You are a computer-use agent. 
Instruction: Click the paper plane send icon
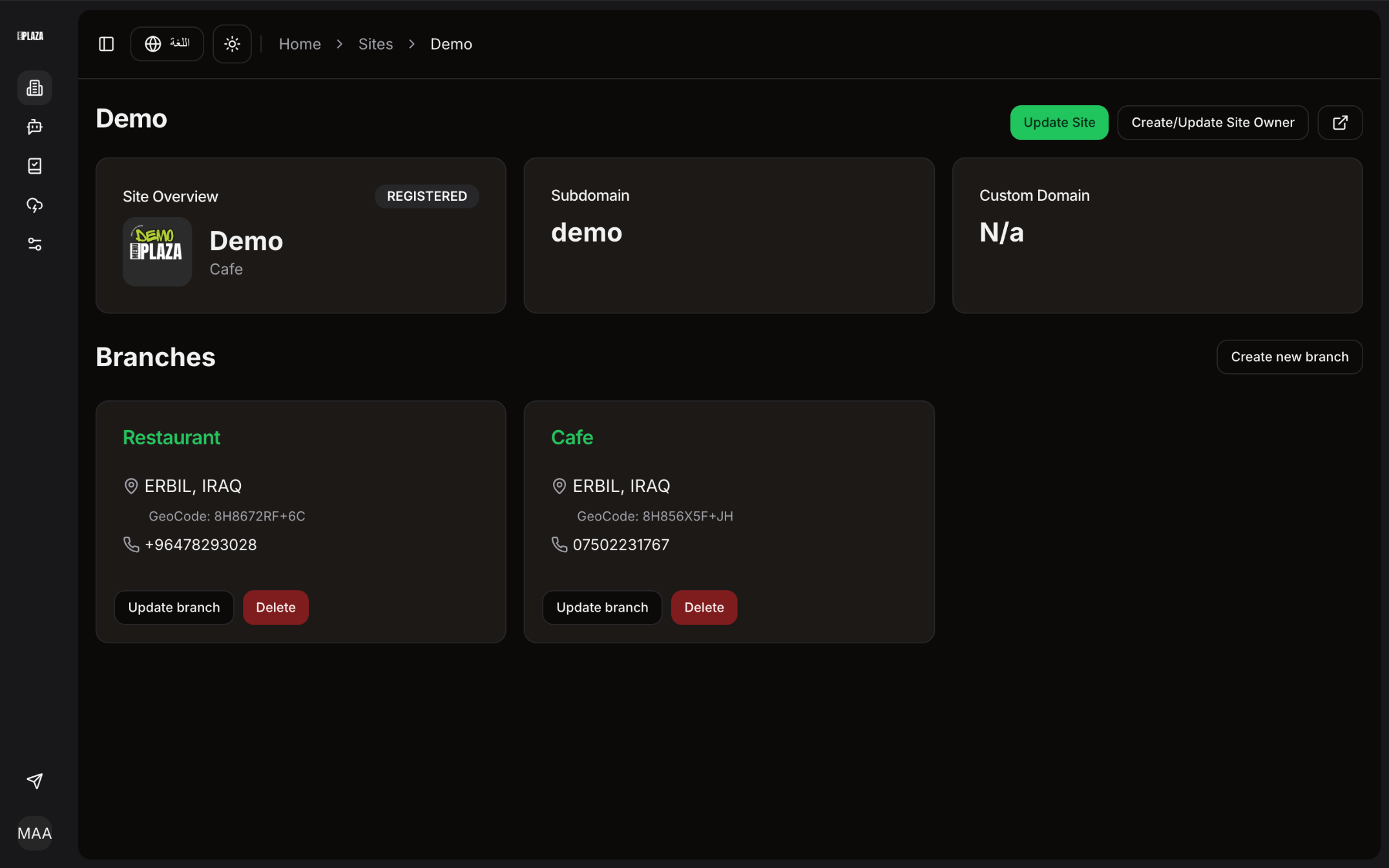[x=35, y=781]
